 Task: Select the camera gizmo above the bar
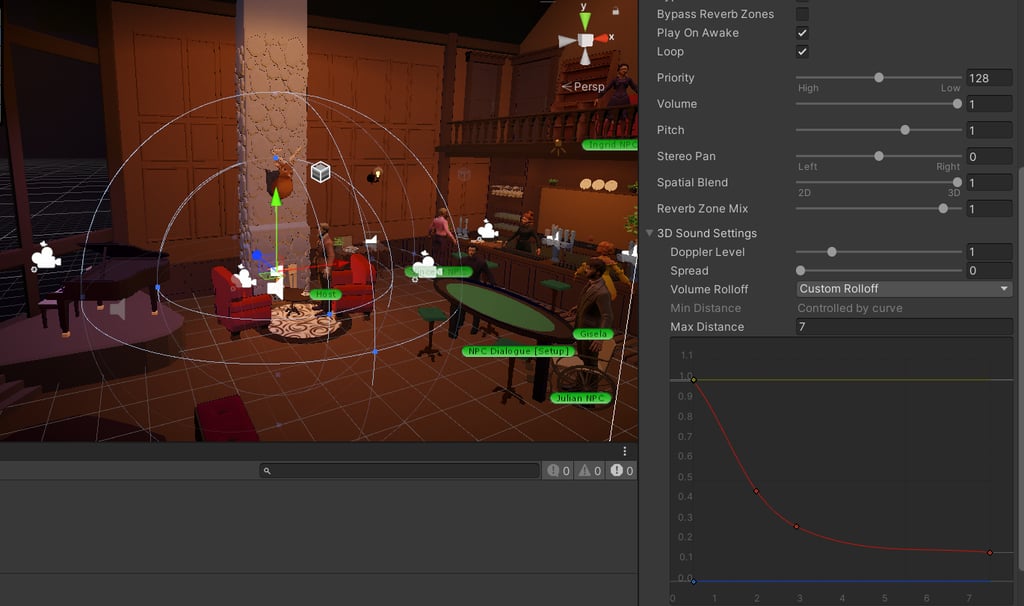487,229
